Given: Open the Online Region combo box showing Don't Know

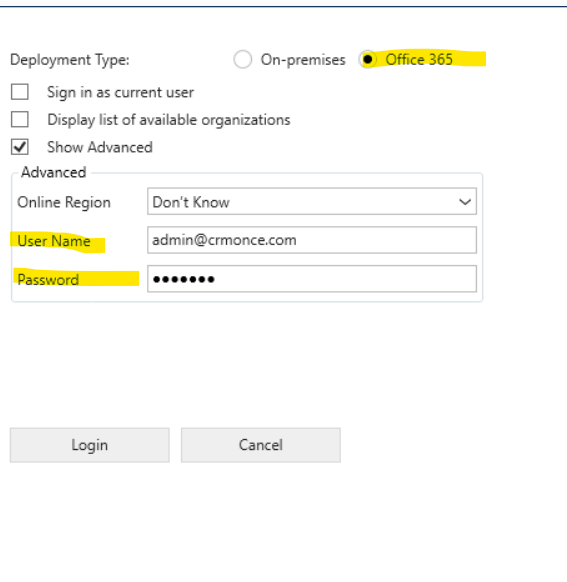Looking at the screenshot, I should [312, 202].
